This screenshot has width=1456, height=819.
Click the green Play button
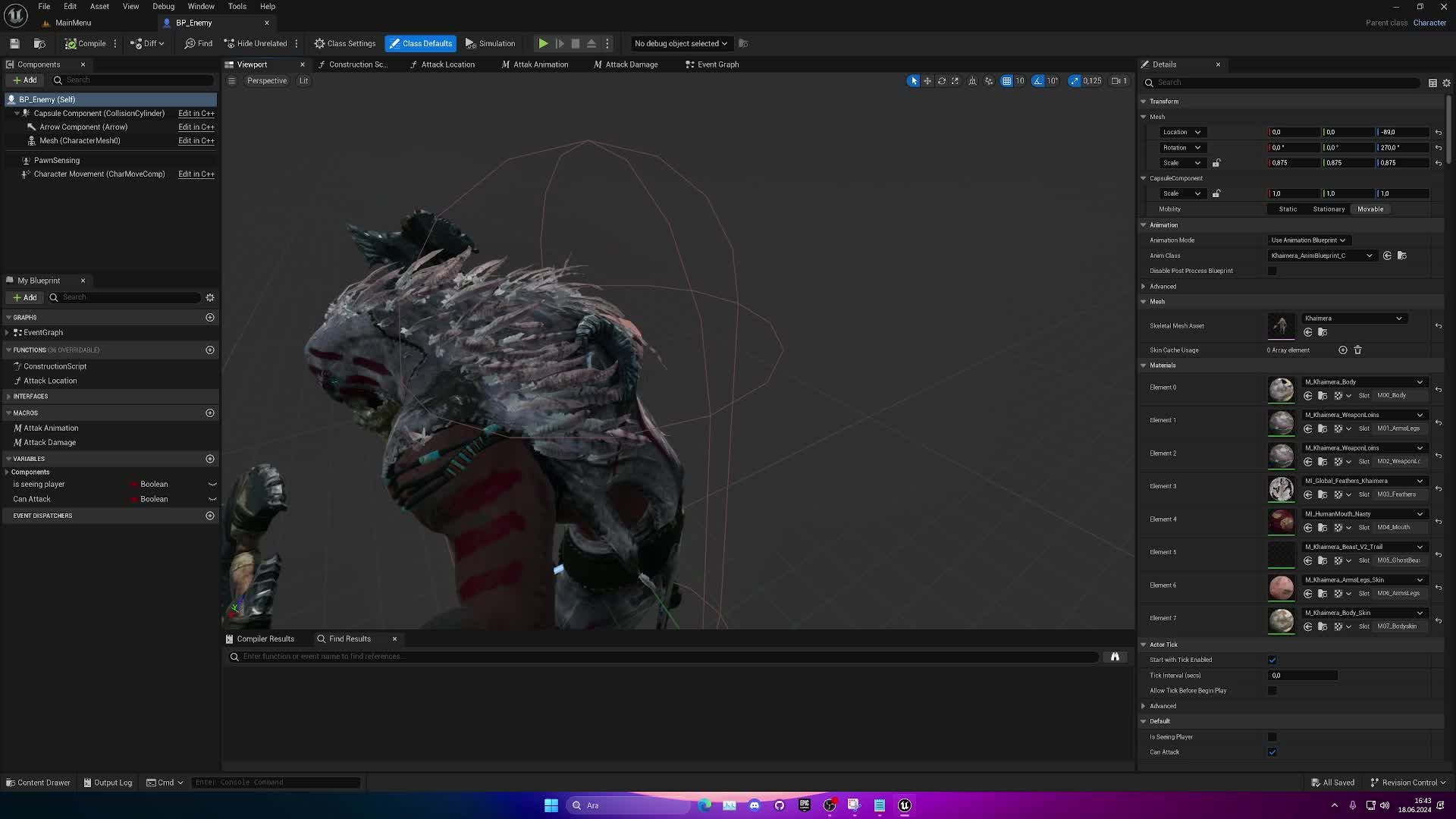543,43
